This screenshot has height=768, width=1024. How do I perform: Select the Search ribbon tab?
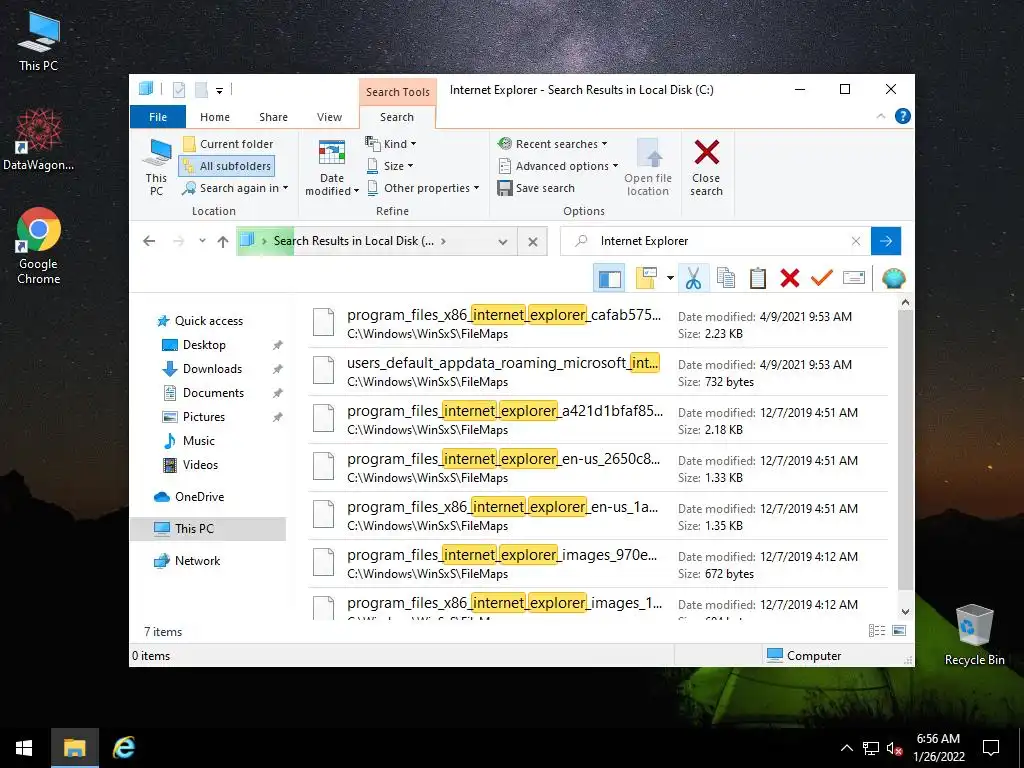pos(397,117)
